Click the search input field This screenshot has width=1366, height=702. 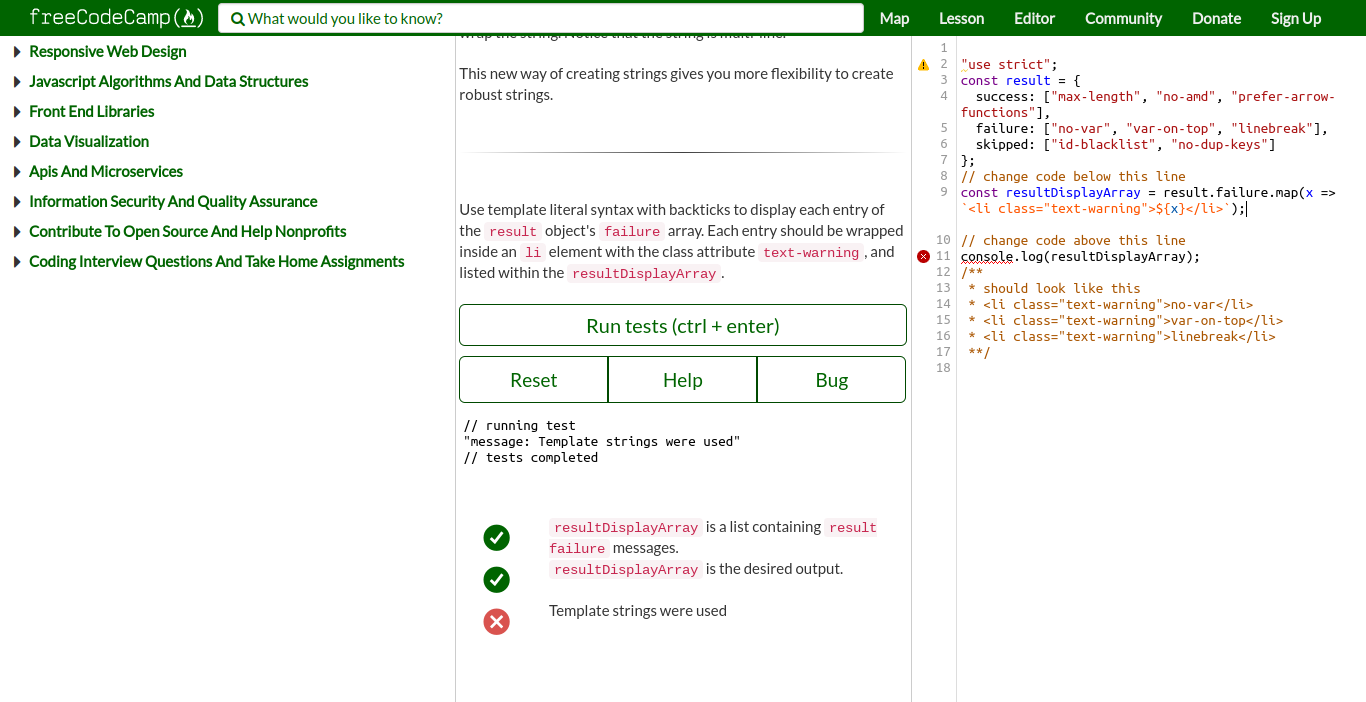541,18
